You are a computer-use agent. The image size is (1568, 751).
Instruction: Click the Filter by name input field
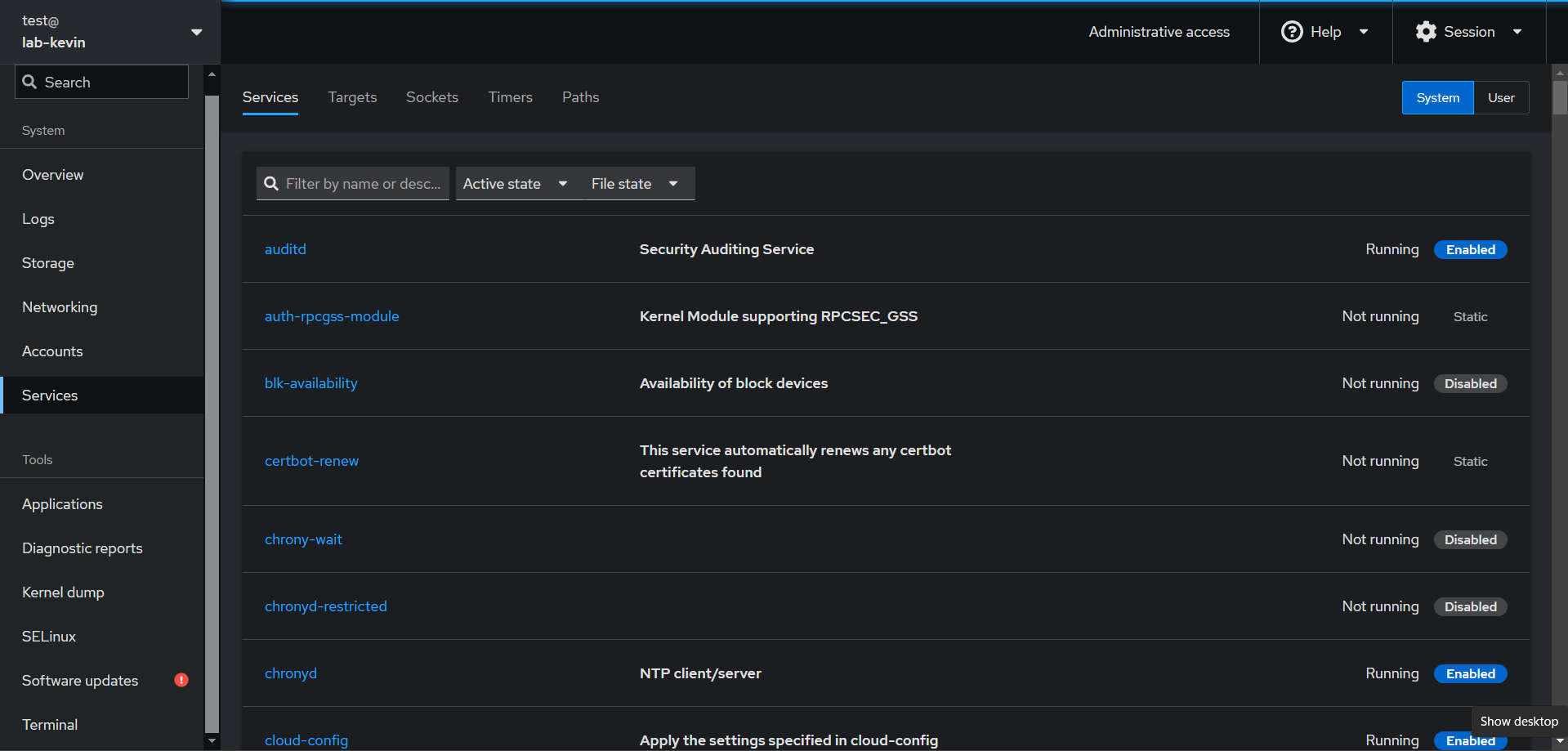(363, 184)
